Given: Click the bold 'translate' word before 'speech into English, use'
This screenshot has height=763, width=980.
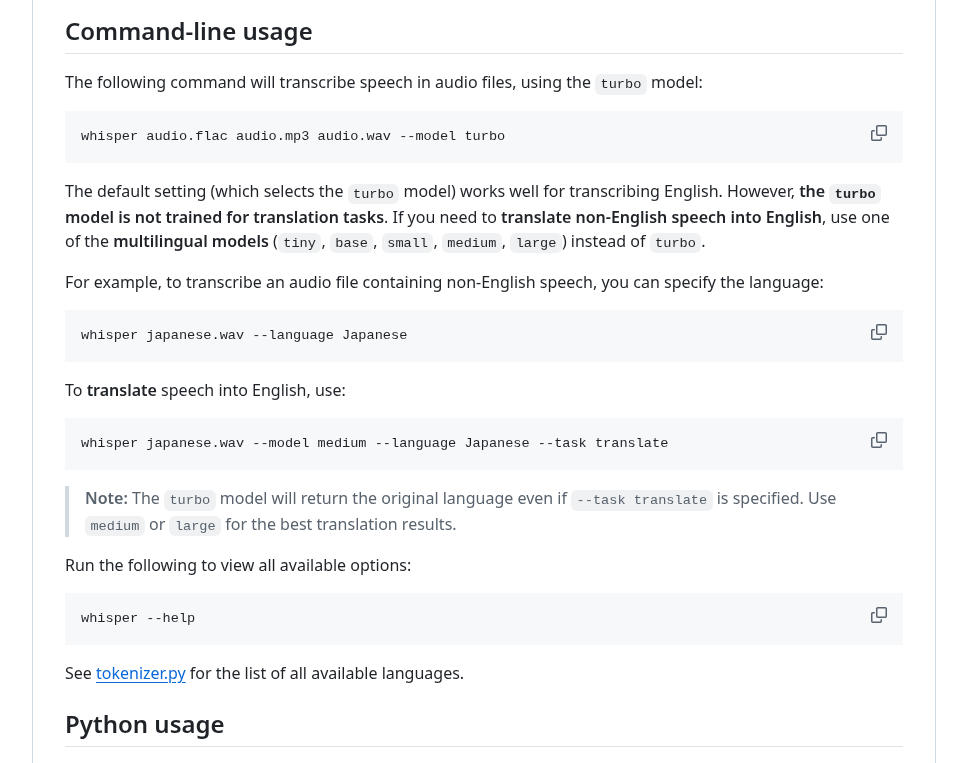Looking at the screenshot, I should [x=121, y=390].
